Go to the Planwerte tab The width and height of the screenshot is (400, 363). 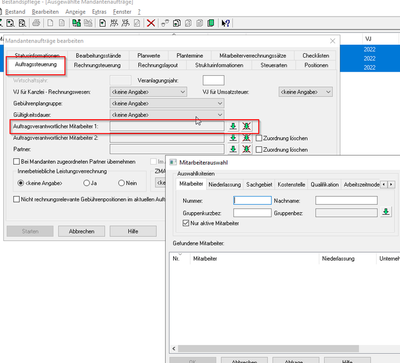coord(149,56)
